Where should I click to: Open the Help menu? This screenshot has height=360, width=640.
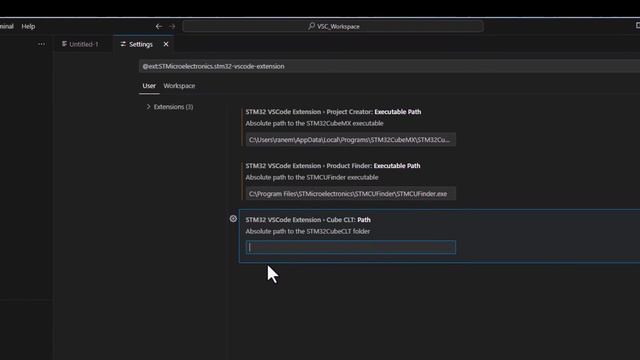[28, 27]
